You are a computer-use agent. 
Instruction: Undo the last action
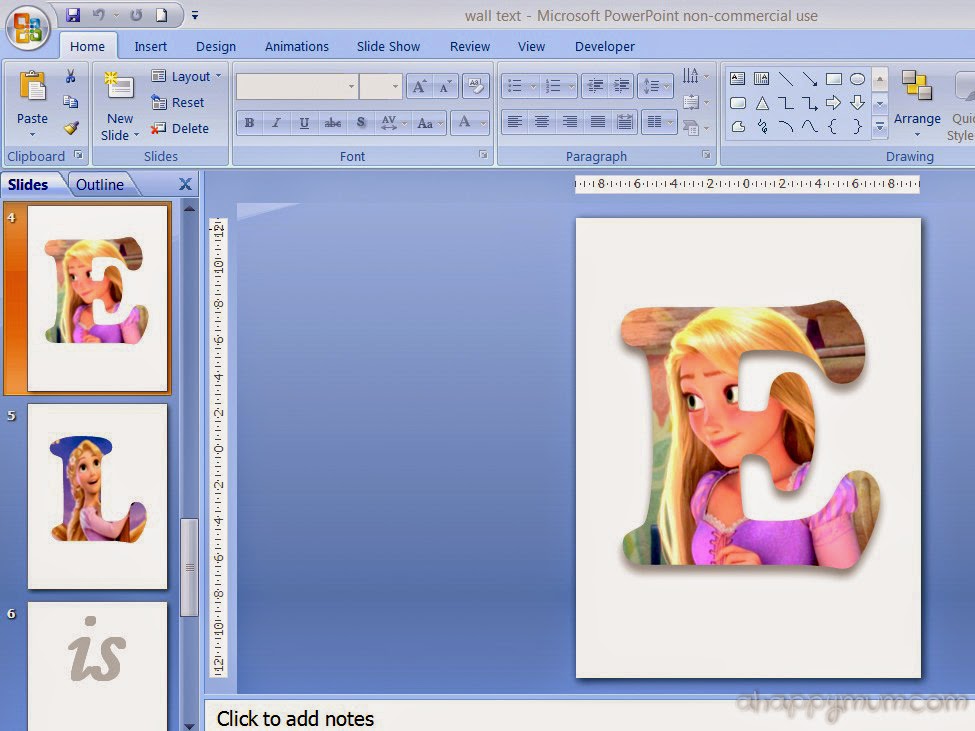(x=98, y=15)
